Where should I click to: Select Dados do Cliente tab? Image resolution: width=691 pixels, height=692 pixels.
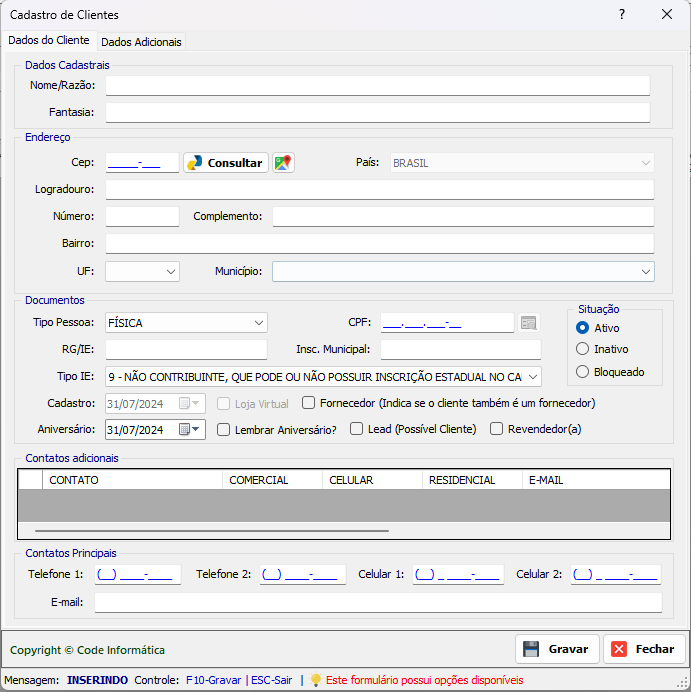[49, 40]
